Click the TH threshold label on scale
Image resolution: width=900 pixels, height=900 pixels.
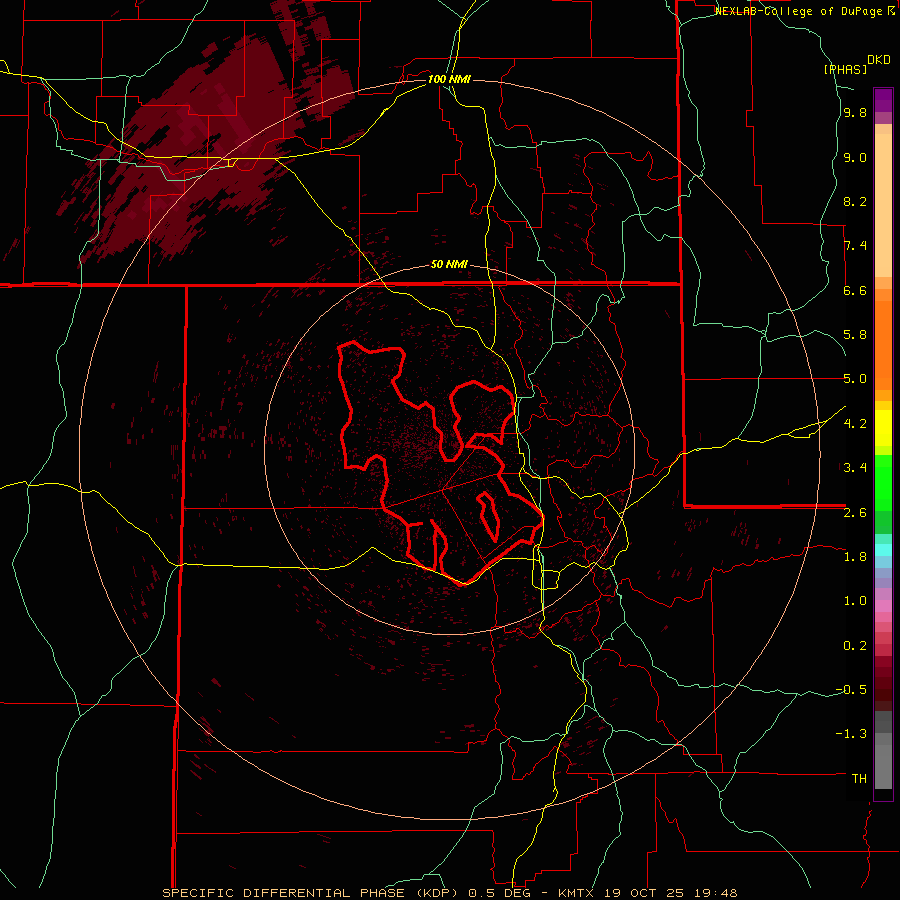(859, 779)
